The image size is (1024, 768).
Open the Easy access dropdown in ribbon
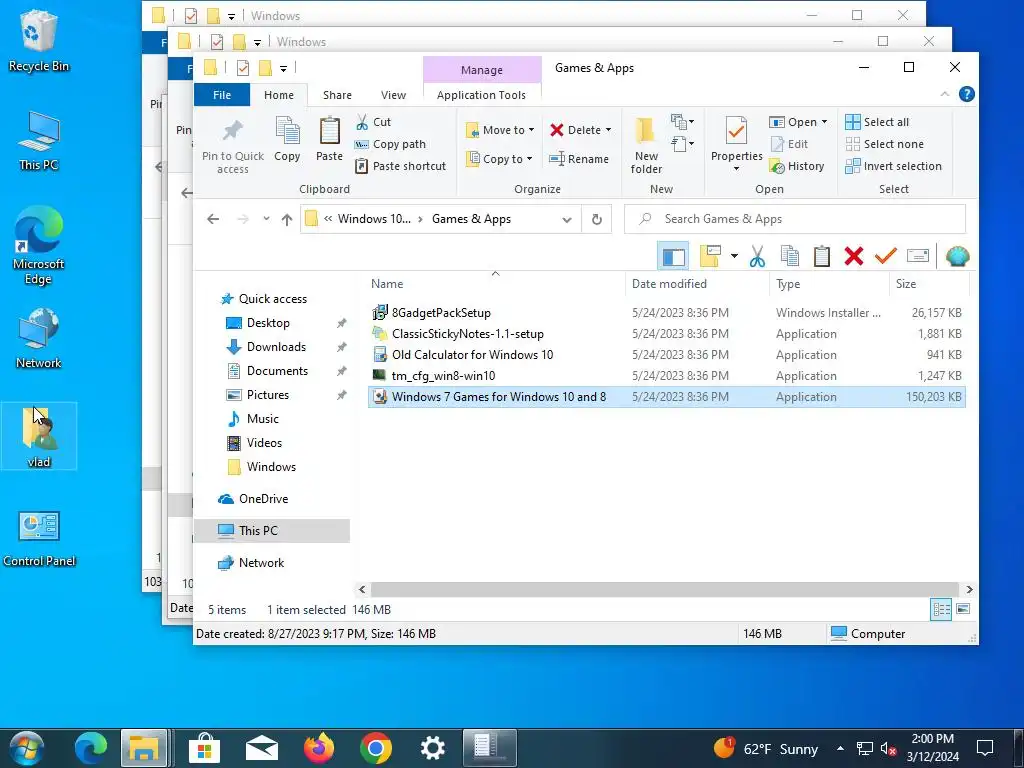(x=682, y=144)
